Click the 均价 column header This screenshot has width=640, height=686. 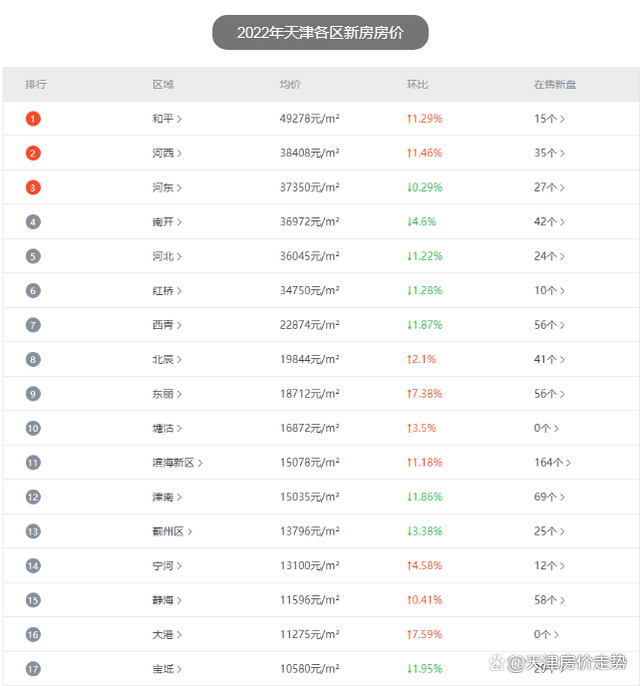click(x=290, y=85)
